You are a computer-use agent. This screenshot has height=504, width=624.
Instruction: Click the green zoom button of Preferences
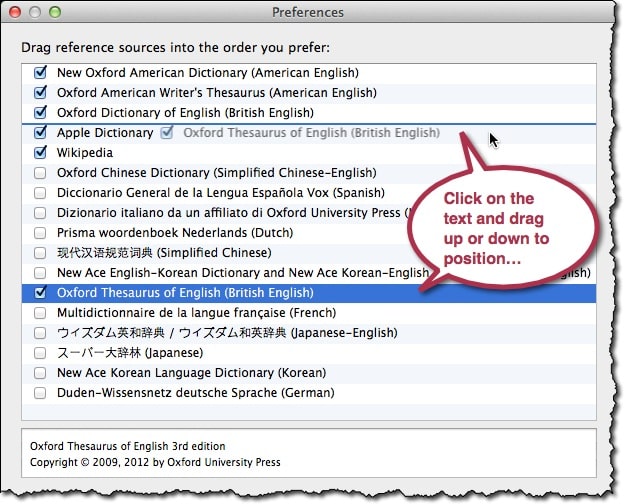click(55, 12)
